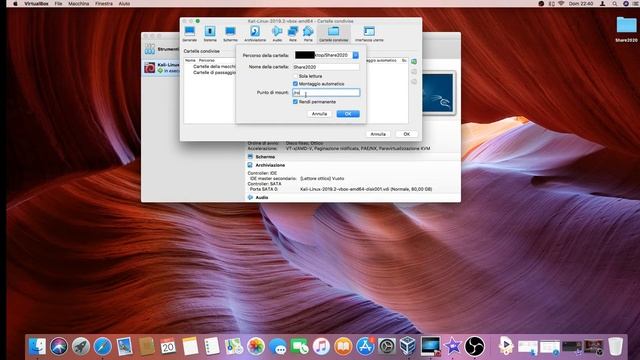Open the VirtualBox menu in menu bar
Screen dimensions: 640x360
click(36, 3)
